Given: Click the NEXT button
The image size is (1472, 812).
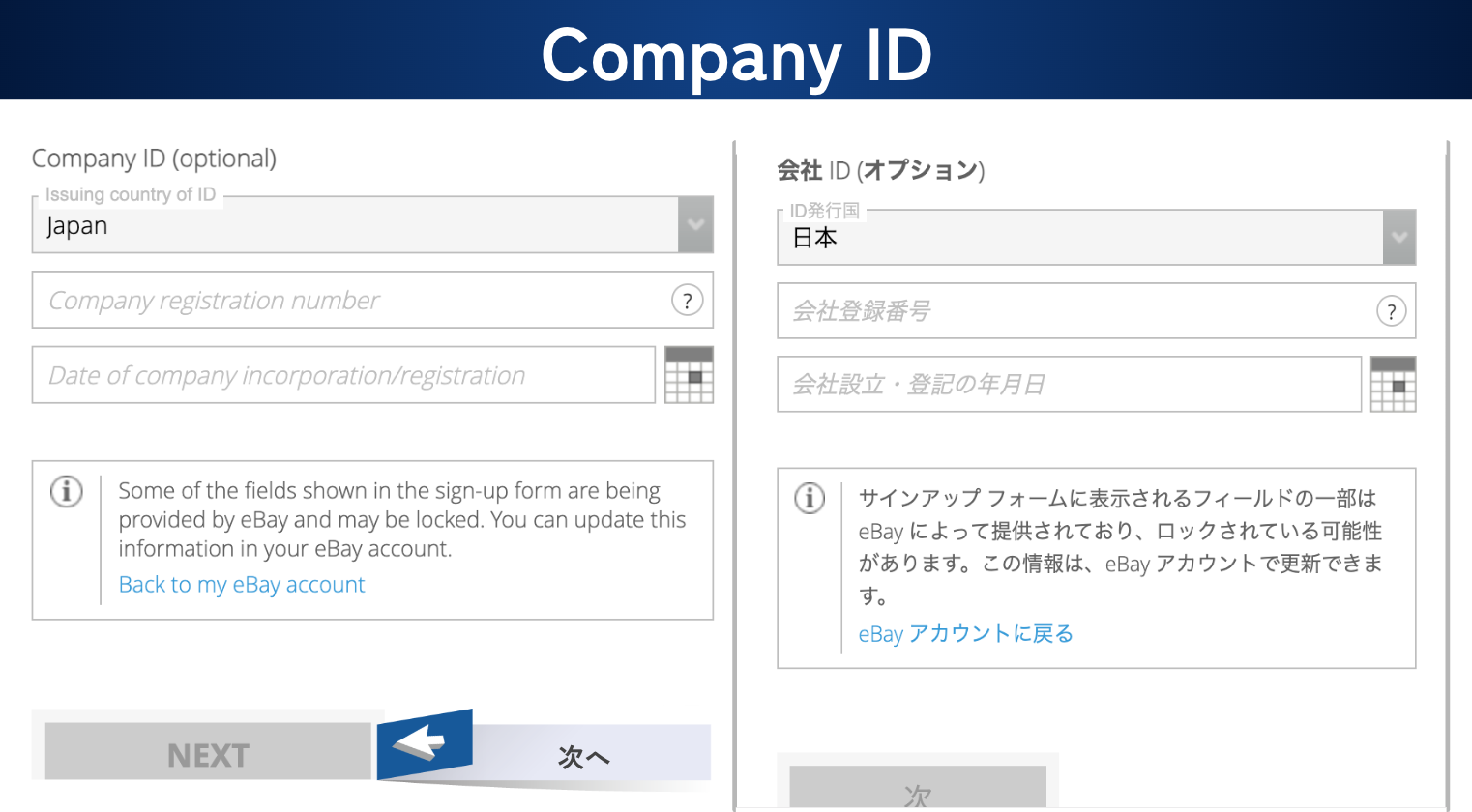Looking at the screenshot, I should coord(208,751).
